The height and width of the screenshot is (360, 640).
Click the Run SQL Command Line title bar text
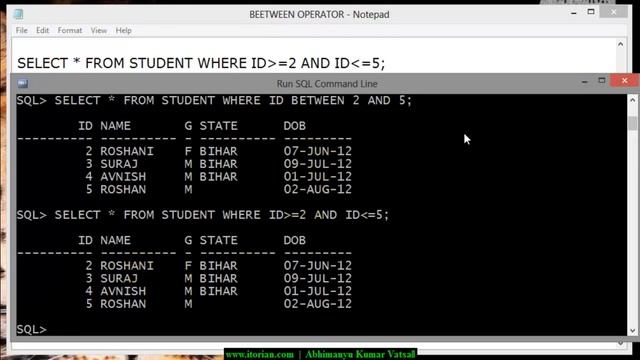click(327, 84)
